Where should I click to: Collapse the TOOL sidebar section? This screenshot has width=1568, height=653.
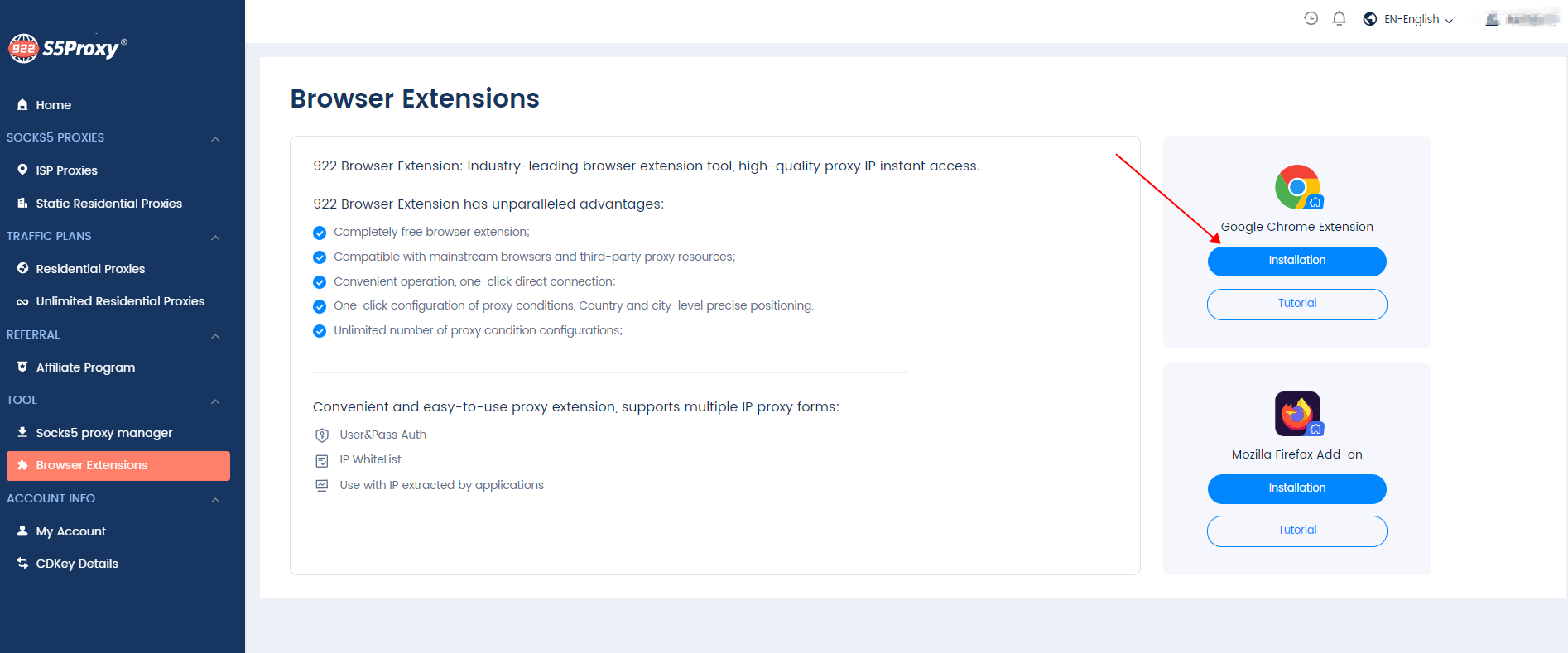point(215,401)
